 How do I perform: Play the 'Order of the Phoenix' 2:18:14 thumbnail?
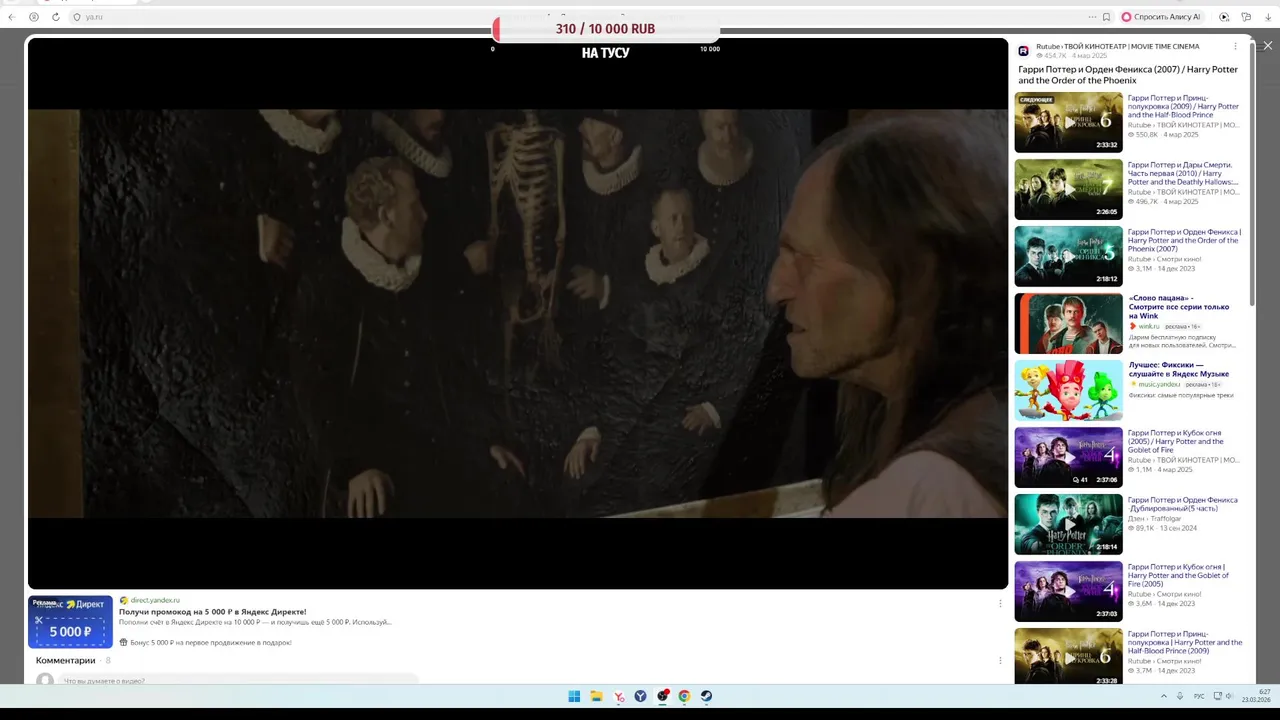click(x=1068, y=525)
